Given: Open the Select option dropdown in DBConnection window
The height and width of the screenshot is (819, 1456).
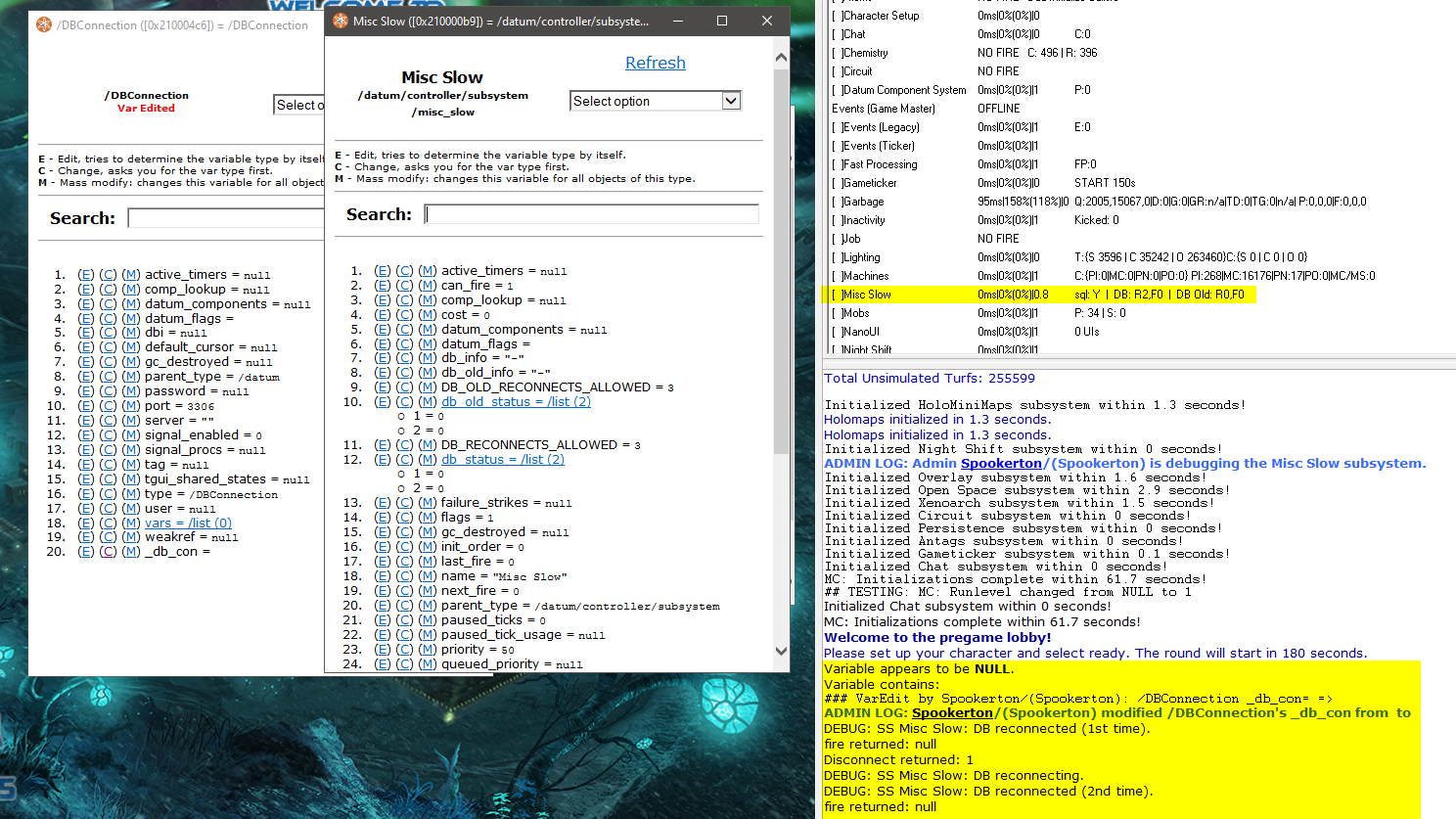Looking at the screenshot, I should pos(299,105).
